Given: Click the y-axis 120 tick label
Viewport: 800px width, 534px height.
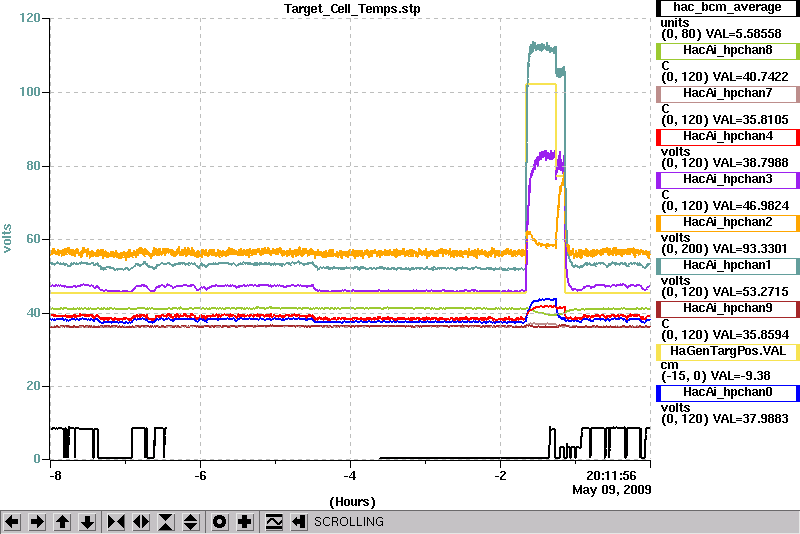Looking at the screenshot, I should tap(30, 18).
